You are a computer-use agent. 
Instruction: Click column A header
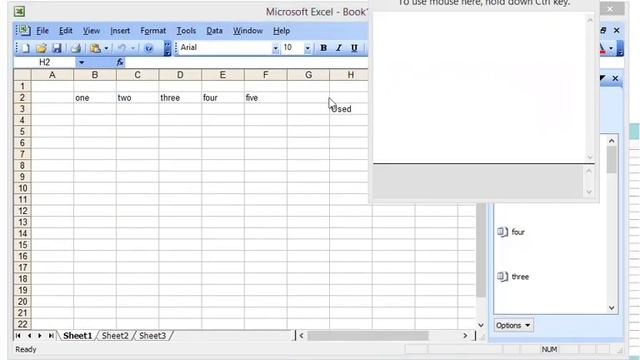(52, 75)
